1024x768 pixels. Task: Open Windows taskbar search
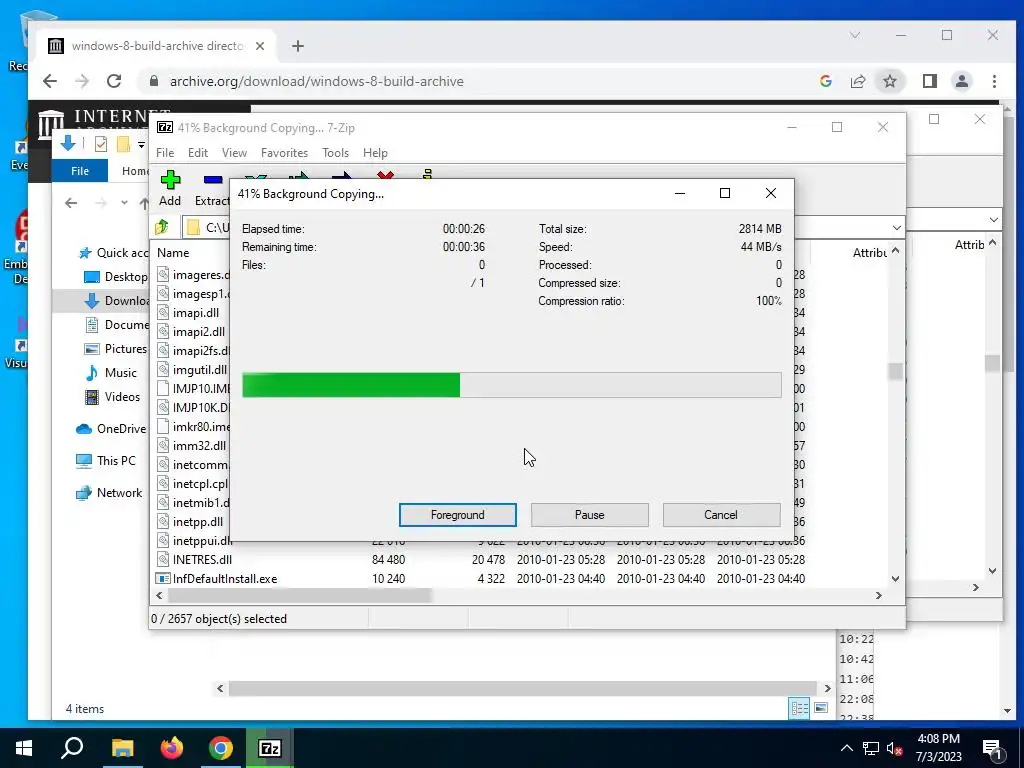(x=72, y=748)
